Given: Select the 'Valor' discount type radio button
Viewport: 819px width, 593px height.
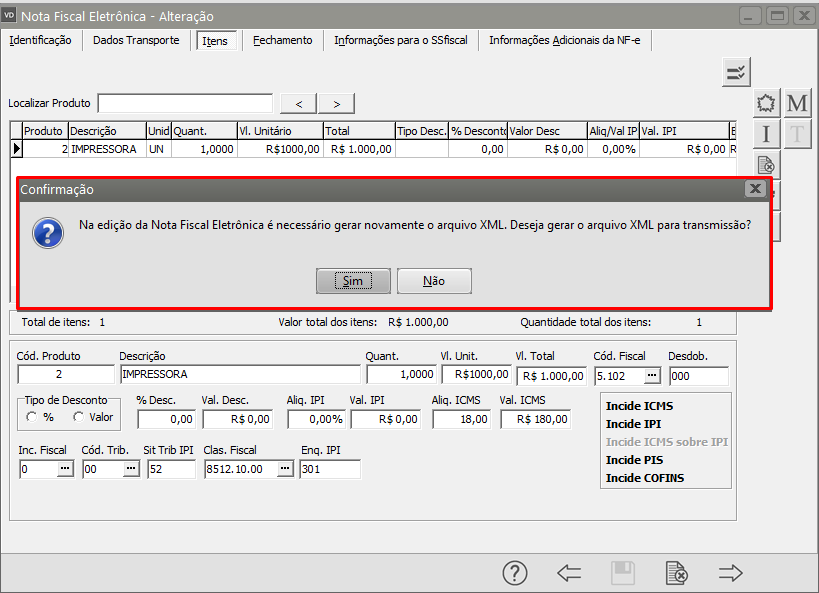Looking at the screenshot, I should (x=78, y=417).
